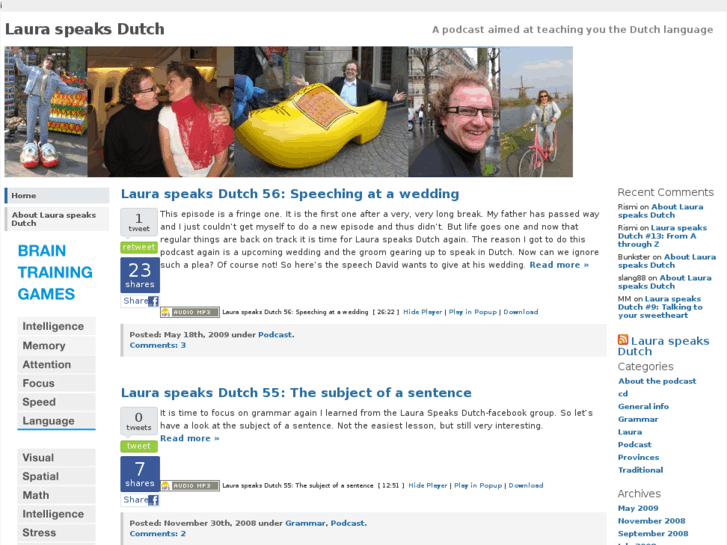Viewport: 727px width, 545px height.
Task: Click the green tweet button for episode 55
Action: [139, 446]
